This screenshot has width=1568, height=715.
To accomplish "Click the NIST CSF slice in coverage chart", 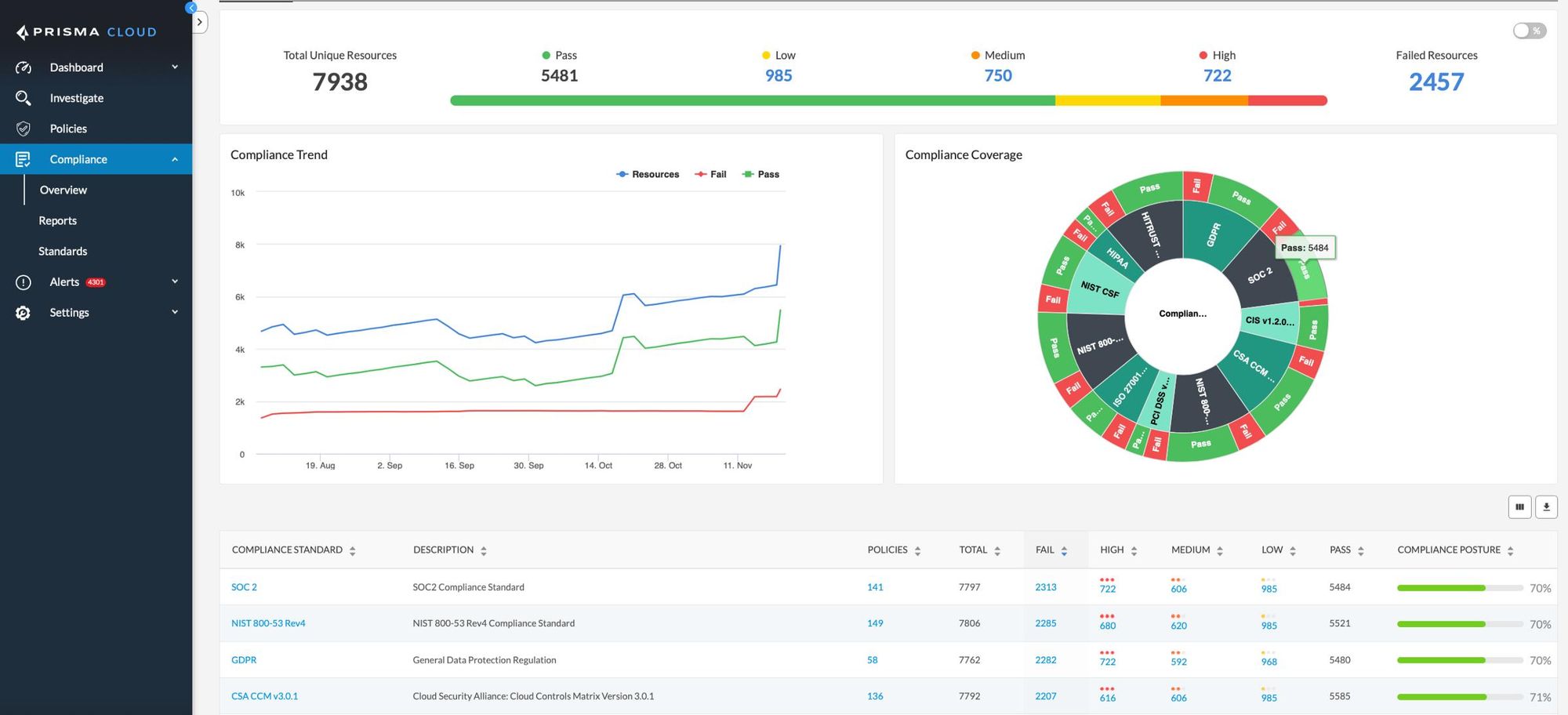I will click(x=1099, y=289).
